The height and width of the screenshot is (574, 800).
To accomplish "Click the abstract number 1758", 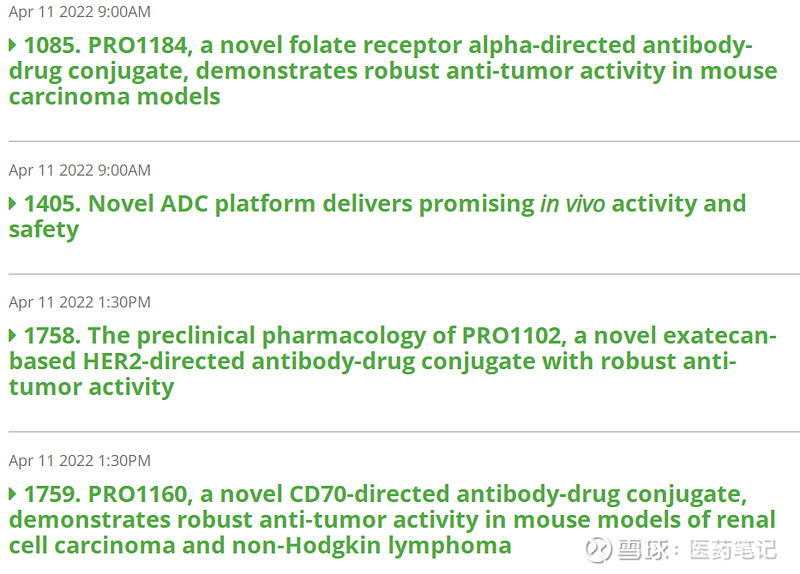I will [x=52, y=336].
